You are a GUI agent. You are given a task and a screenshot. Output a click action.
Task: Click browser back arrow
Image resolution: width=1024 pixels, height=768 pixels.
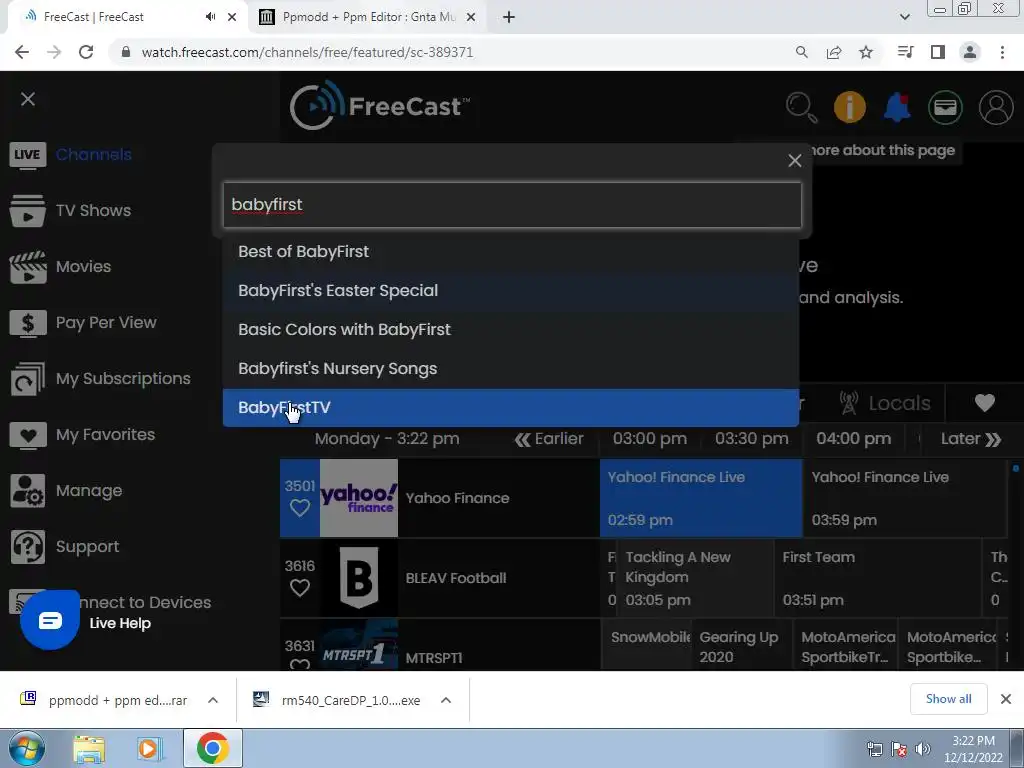point(22,52)
